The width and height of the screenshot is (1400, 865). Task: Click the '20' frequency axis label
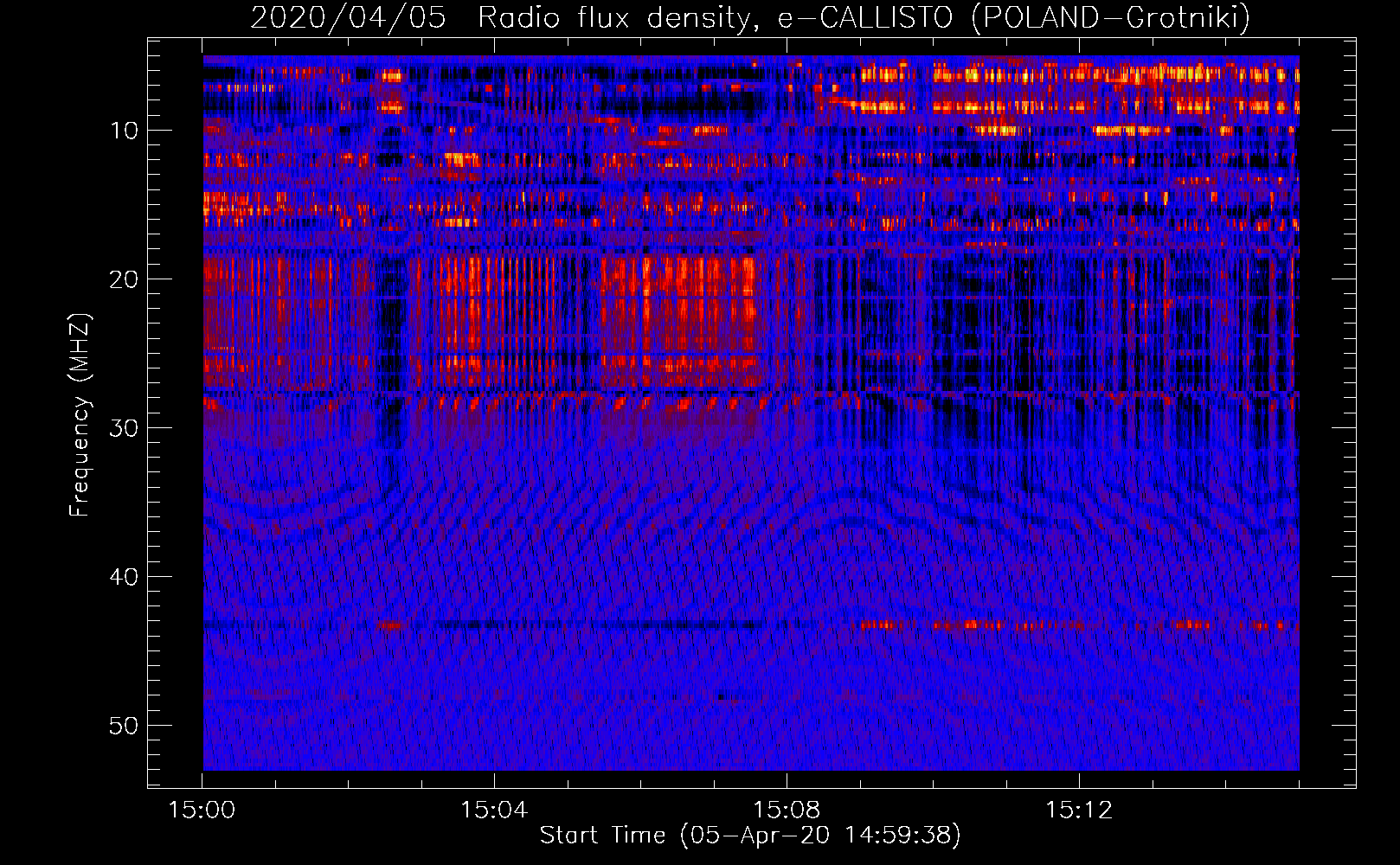pyautogui.click(x=124, y=279)
